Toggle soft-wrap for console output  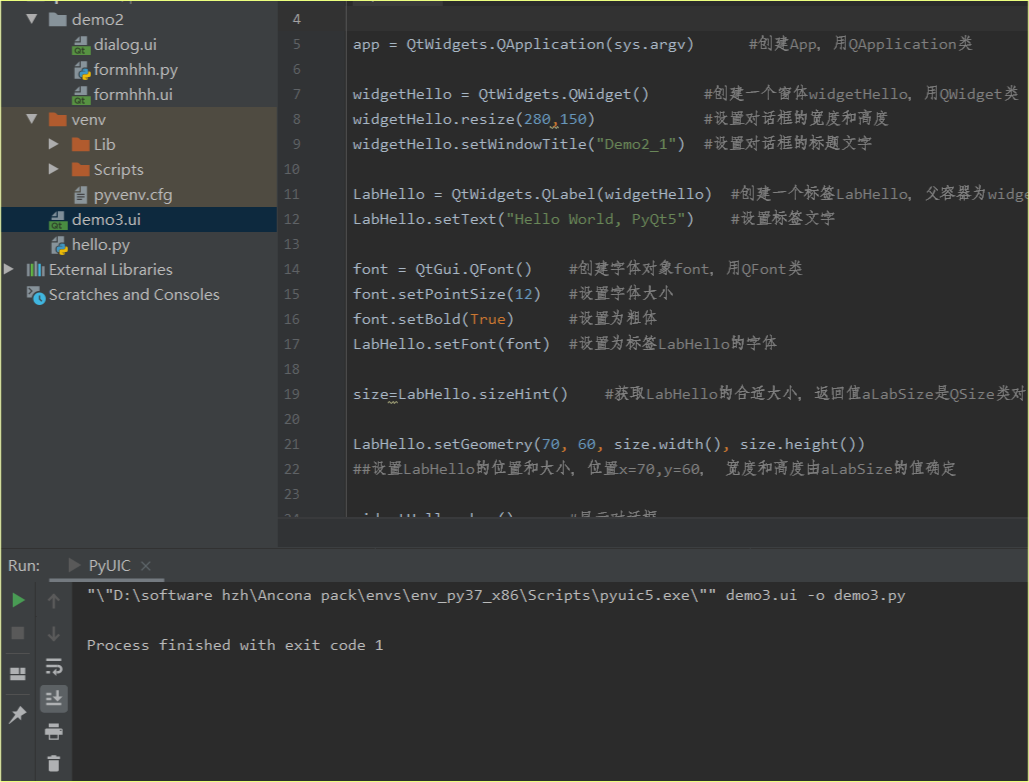pos(53,666)
